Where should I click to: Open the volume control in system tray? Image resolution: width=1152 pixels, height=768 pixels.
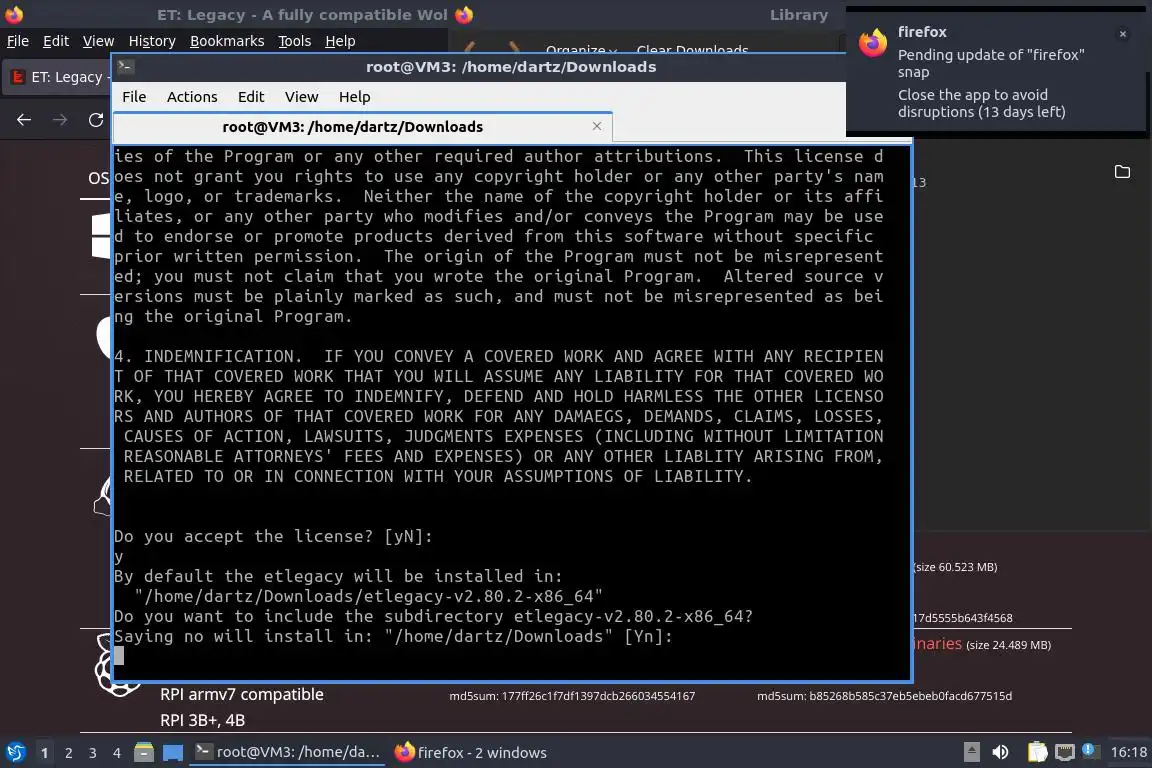(x=1001, y=752)
